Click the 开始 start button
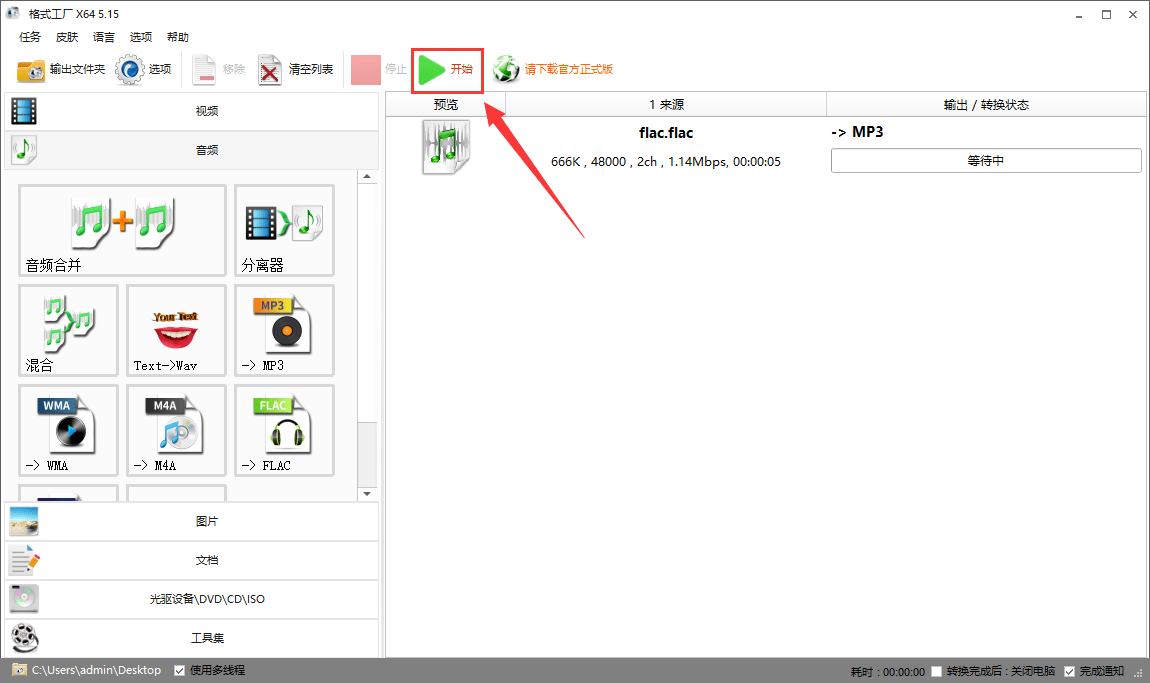1150x683 pixels. point(447,70)
